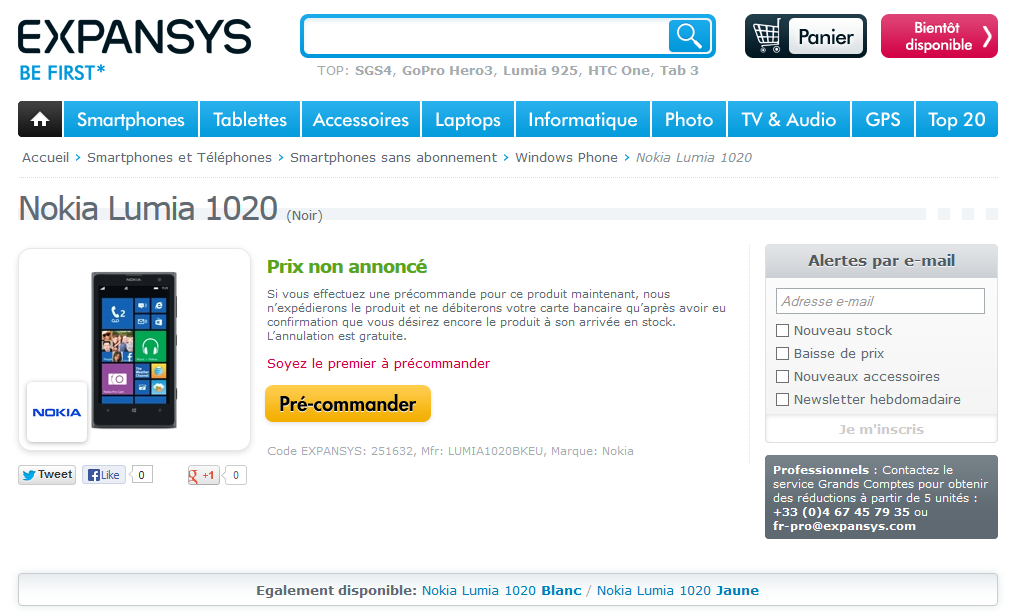Click 'Prix non annoncé' heading

[x=347, y=266]
